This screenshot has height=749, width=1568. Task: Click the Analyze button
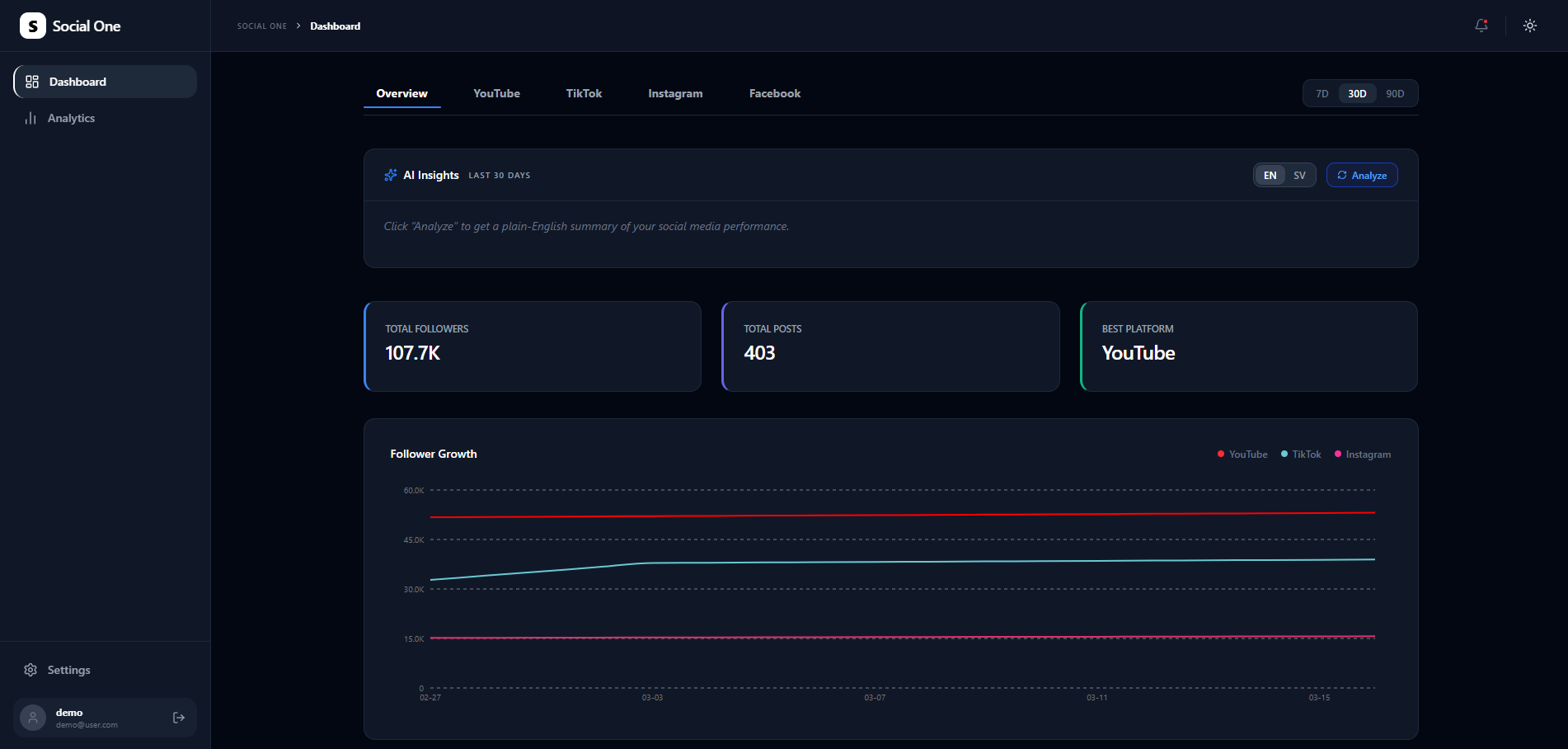coord(1361,175)
